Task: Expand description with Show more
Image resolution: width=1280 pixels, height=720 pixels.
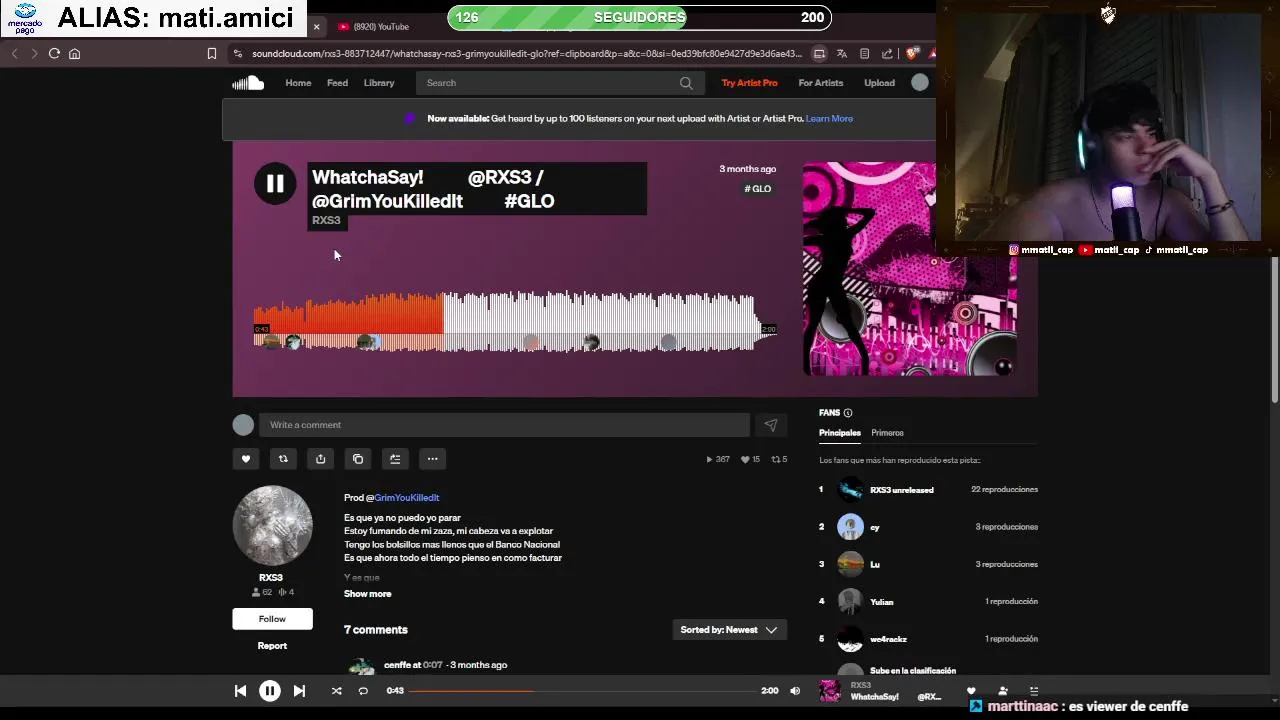Action: 367,594
